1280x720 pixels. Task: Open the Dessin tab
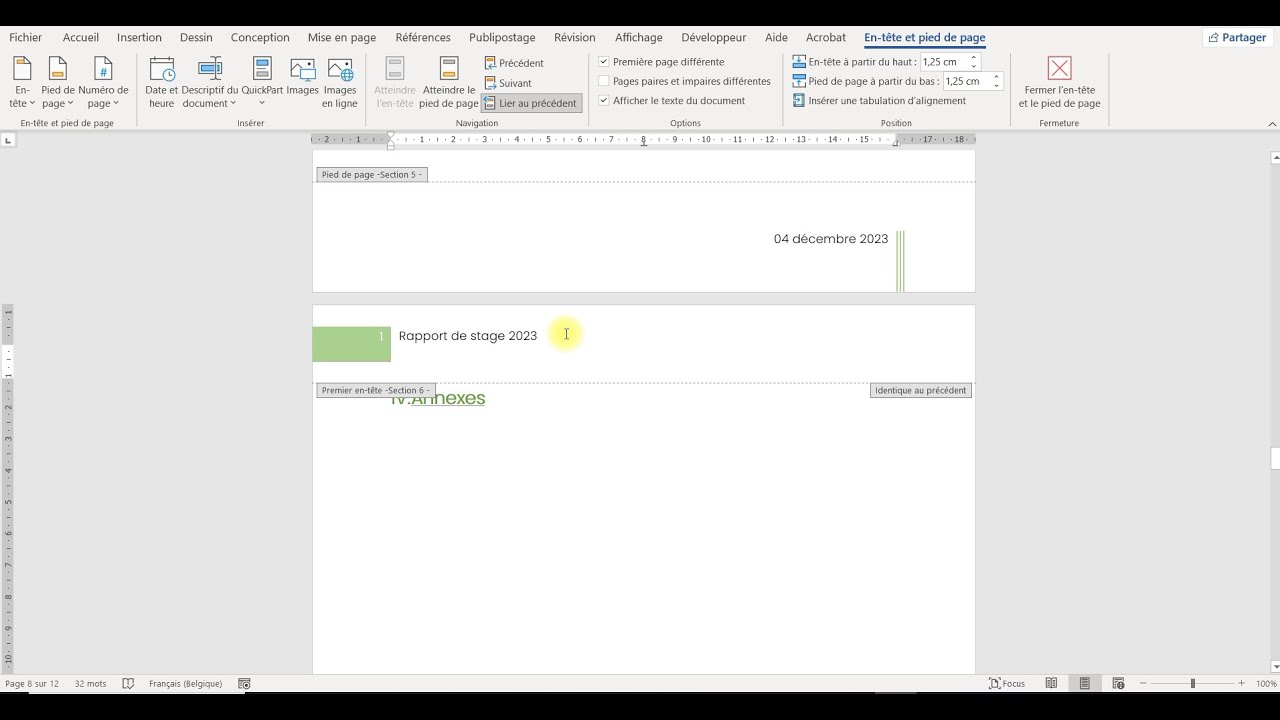click(197, 38)
